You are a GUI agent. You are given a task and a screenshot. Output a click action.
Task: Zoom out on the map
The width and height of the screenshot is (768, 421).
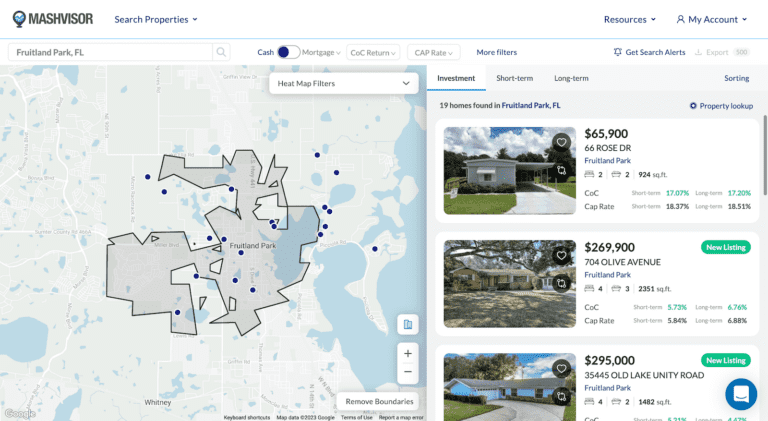pos(407,372)
